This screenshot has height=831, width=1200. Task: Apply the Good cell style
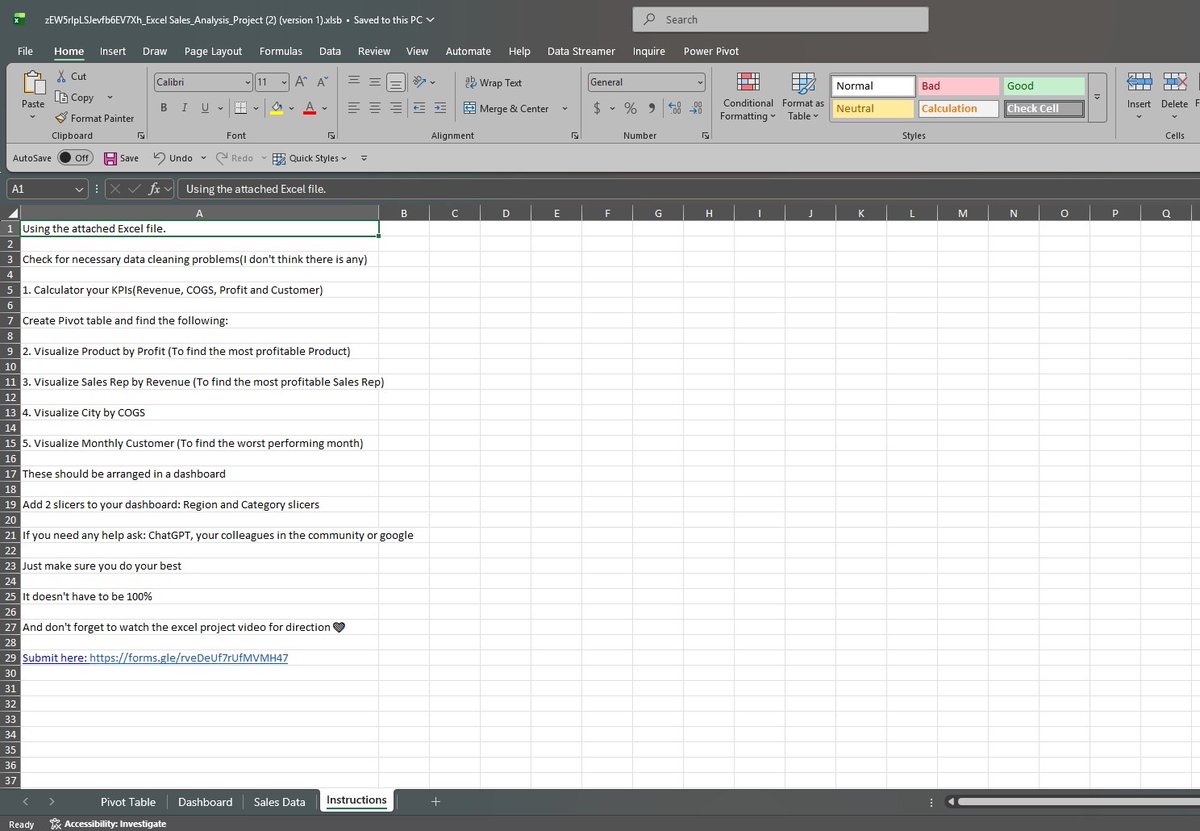(x=1044, y=86)
